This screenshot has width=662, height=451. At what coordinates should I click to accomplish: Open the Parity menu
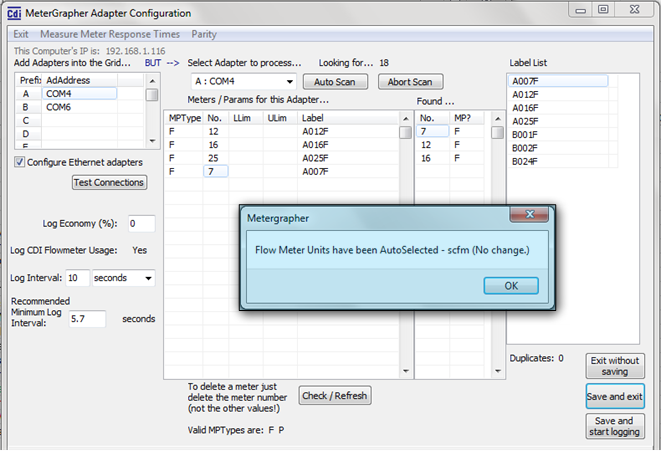[204, 34]
